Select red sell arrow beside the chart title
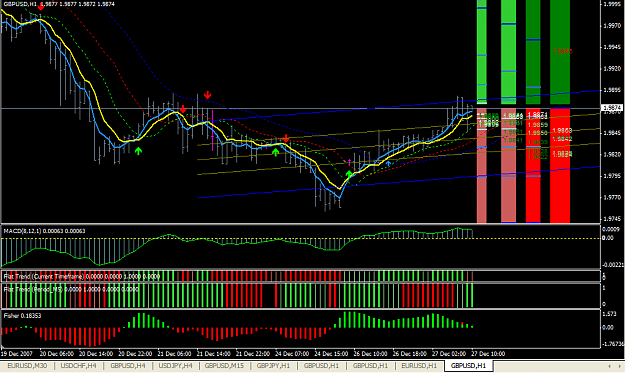Screen dimensions: 625x373 pos(41,7)
